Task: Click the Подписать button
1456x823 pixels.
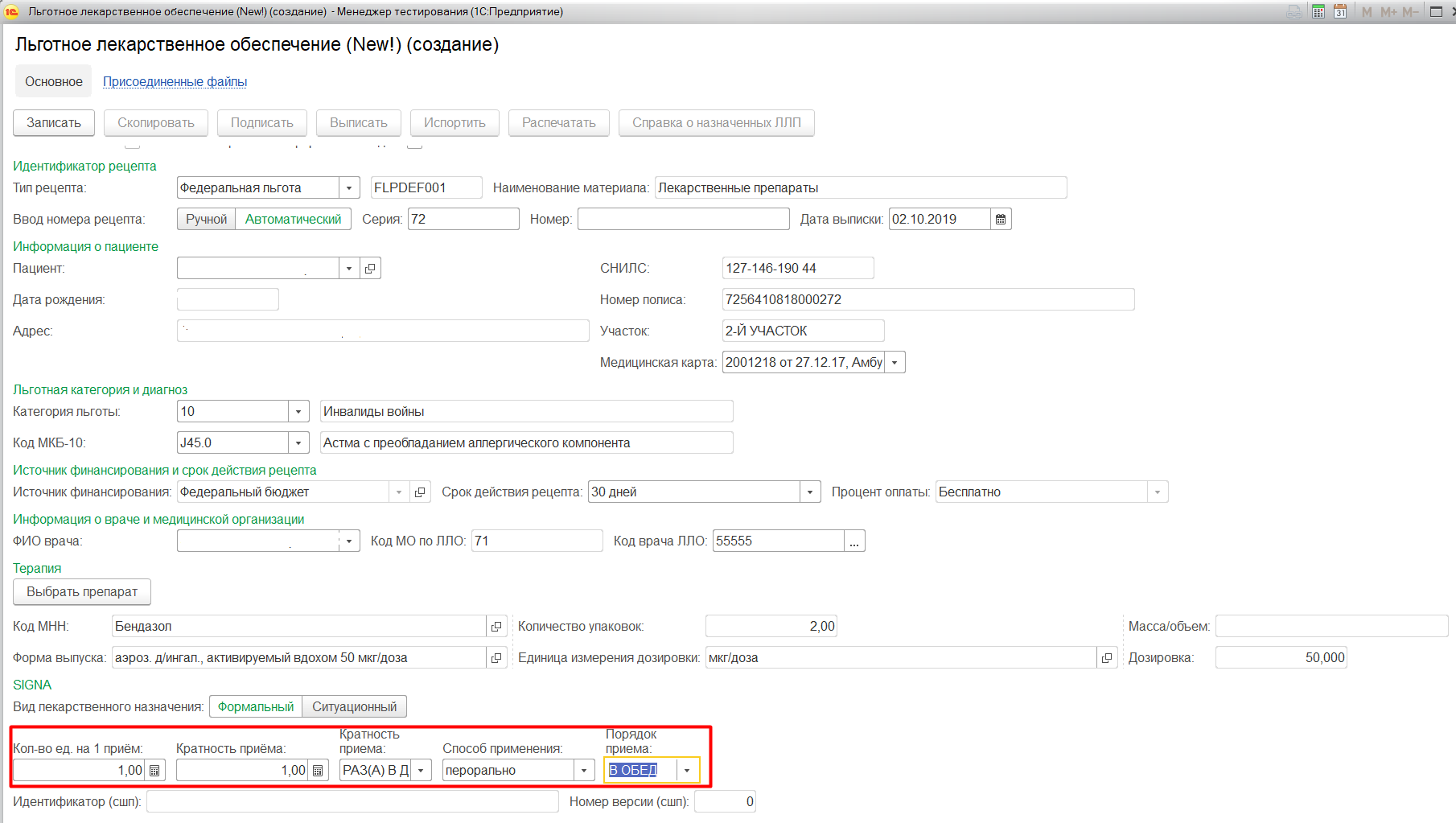Action: coord(262,122)
